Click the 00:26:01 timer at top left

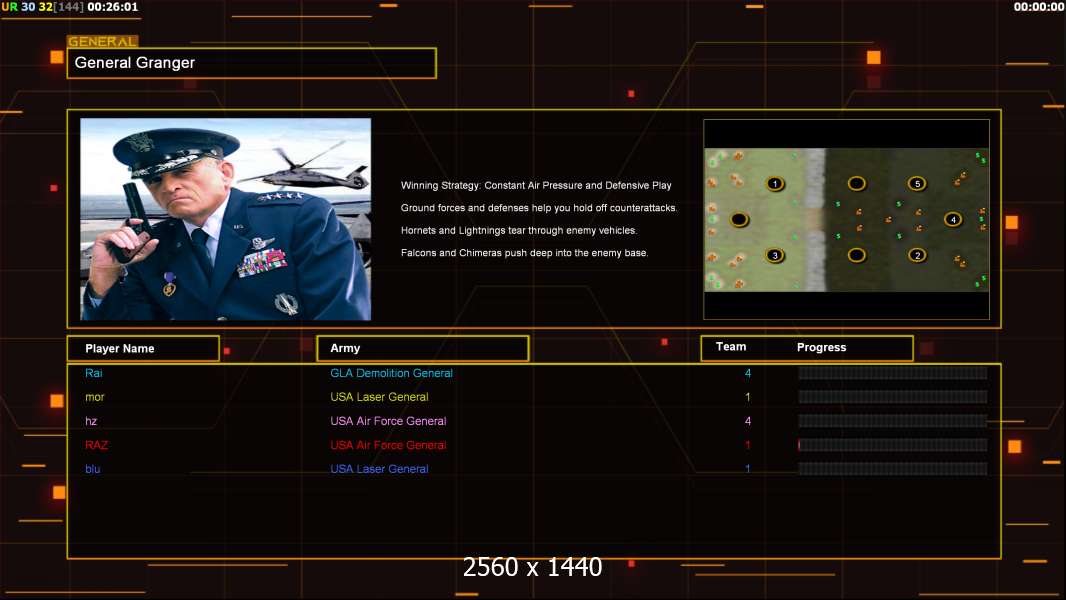tap(113, 7)
